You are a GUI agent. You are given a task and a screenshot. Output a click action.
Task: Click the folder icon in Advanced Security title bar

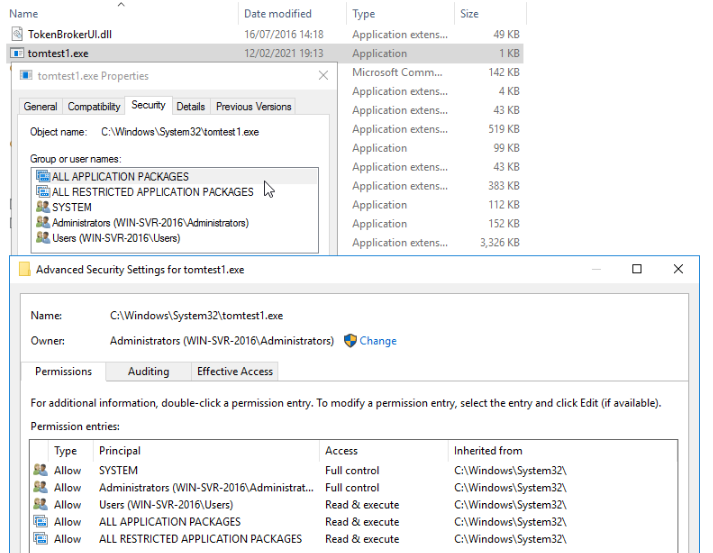tap(24, 269)
